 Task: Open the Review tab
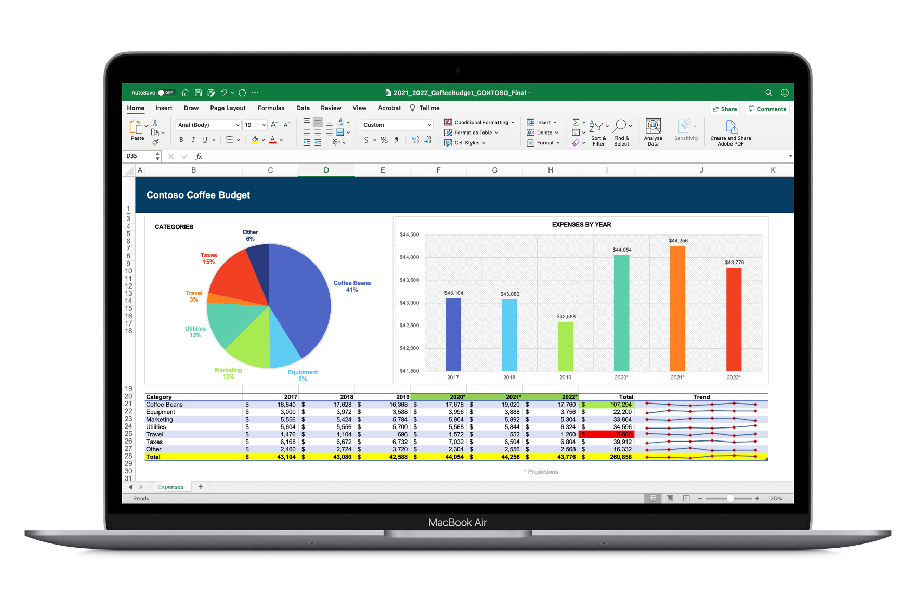coord(331,108)
